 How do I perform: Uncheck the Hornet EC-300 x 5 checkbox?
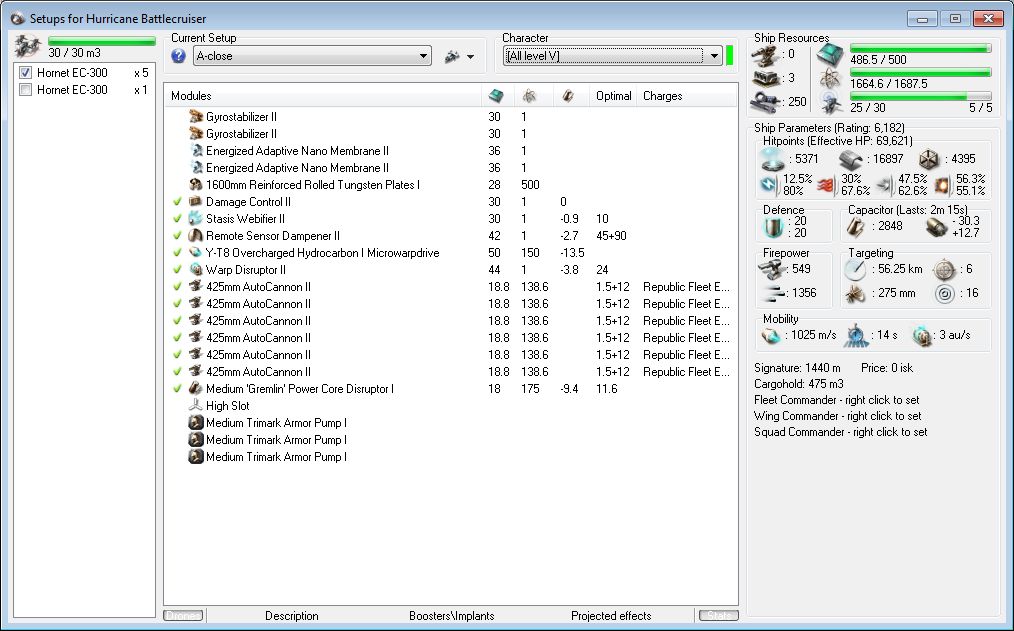point(25,72)
